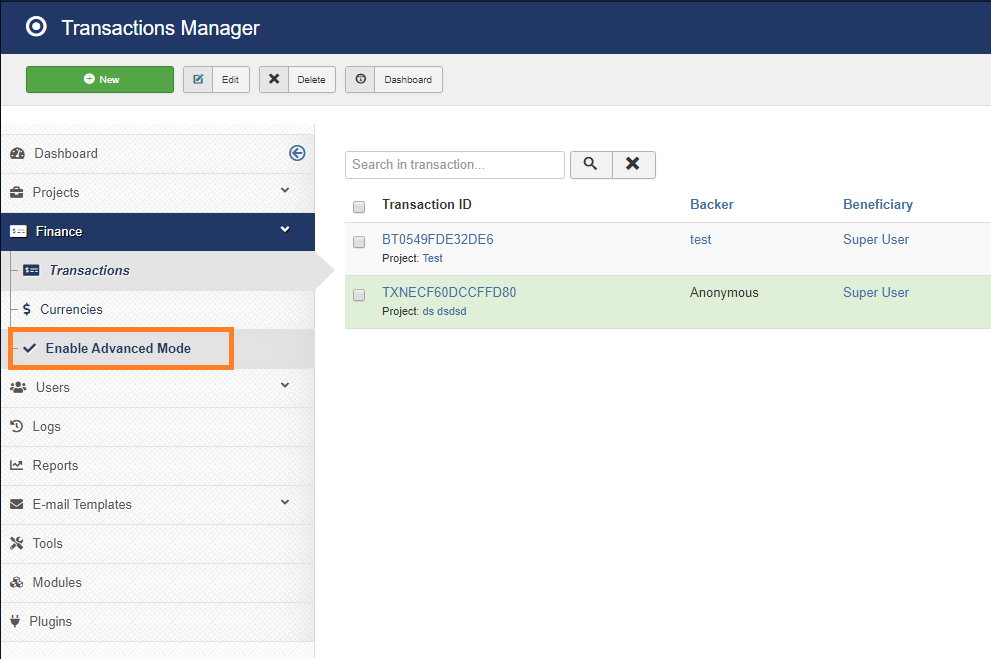The height and width of the screenshot is (659, 991).
Task: Open the Test project link
Action: 432,258
